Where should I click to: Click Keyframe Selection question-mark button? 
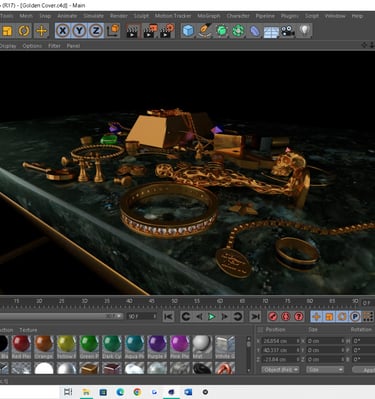tap(299, 316)
